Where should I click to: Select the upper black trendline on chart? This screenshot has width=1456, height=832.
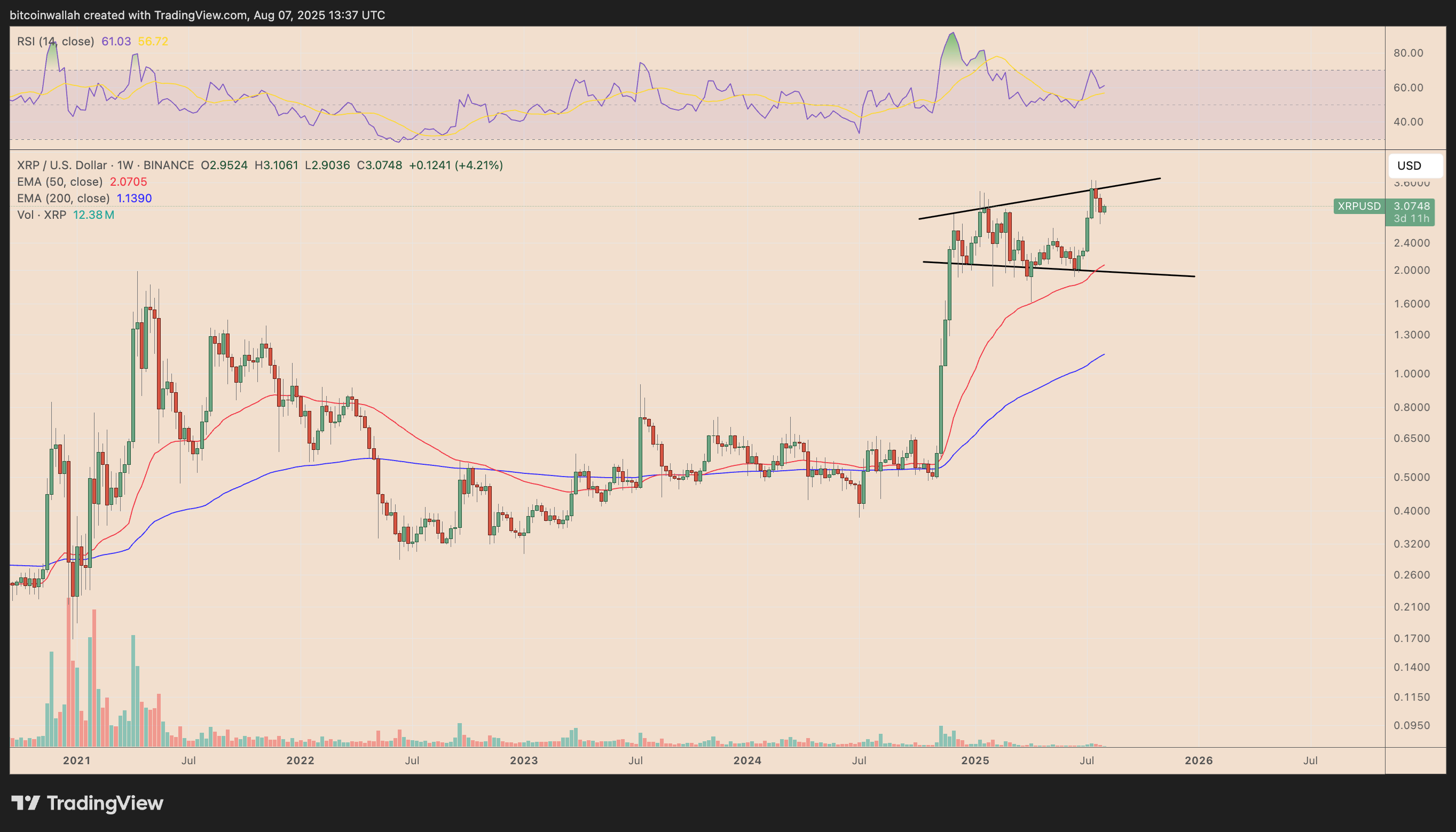click(x=1039, y=199)
